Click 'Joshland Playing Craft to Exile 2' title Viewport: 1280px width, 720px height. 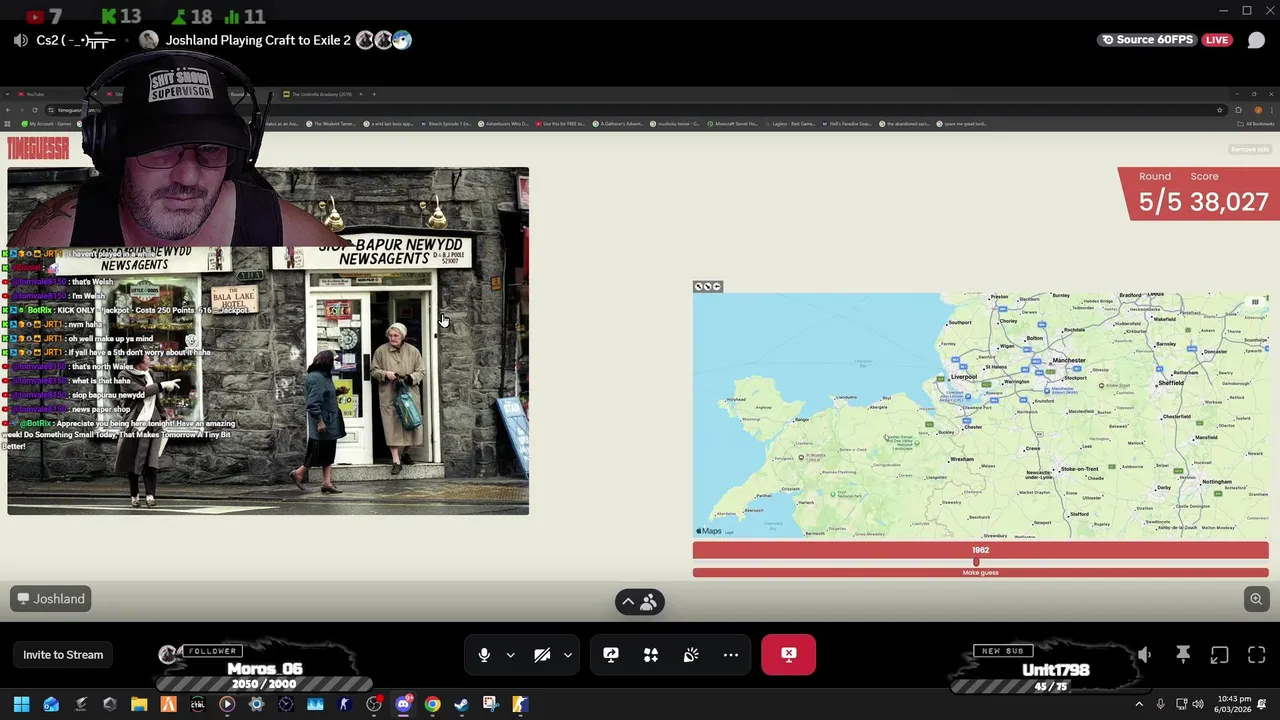pyautogui.click(x=258, y=40)
